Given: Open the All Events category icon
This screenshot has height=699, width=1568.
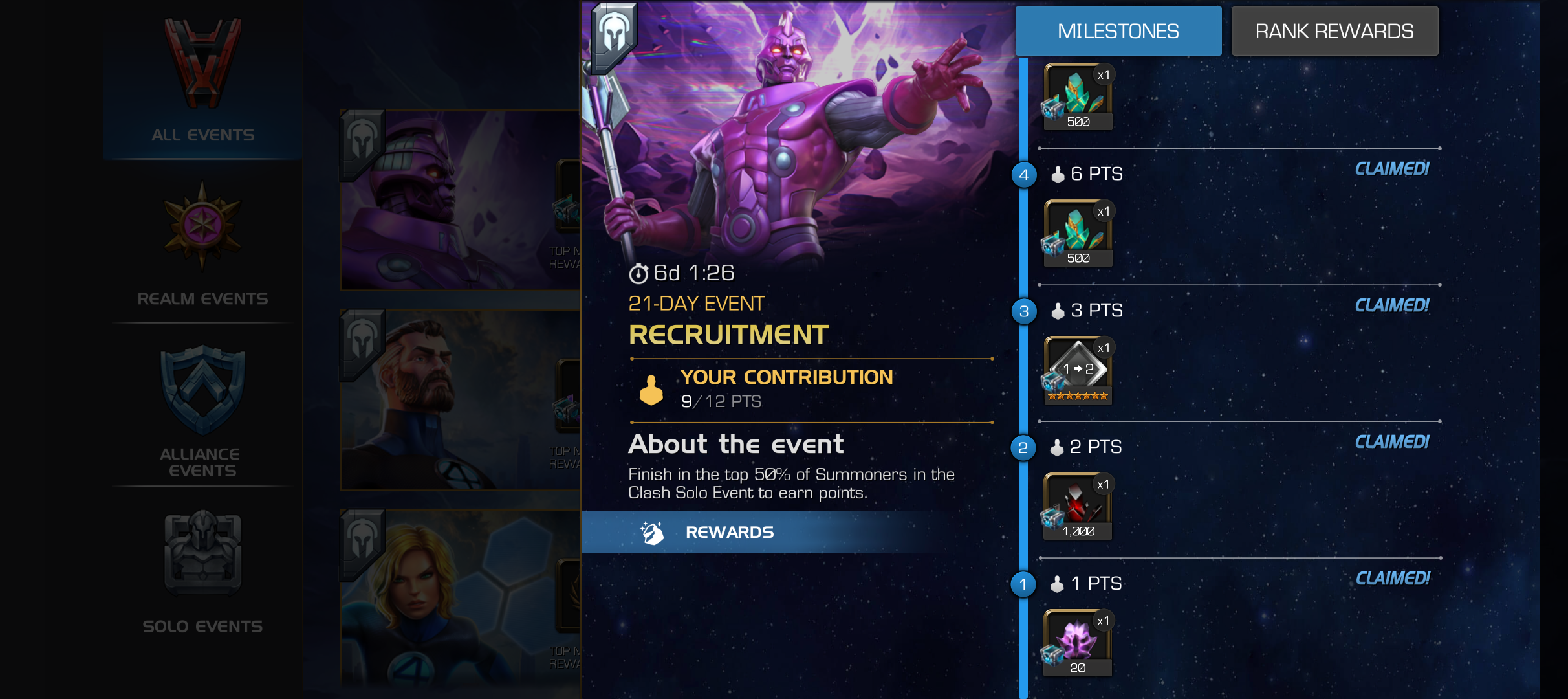Looking at the screenshot, I should [202, 62].
